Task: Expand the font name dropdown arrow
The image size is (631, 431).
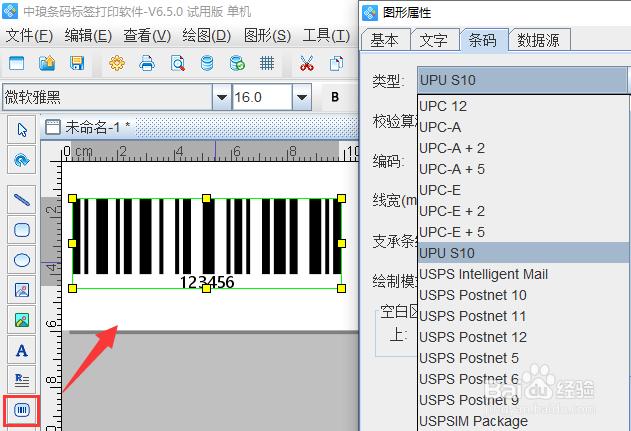Action: [x=221, y=97]
